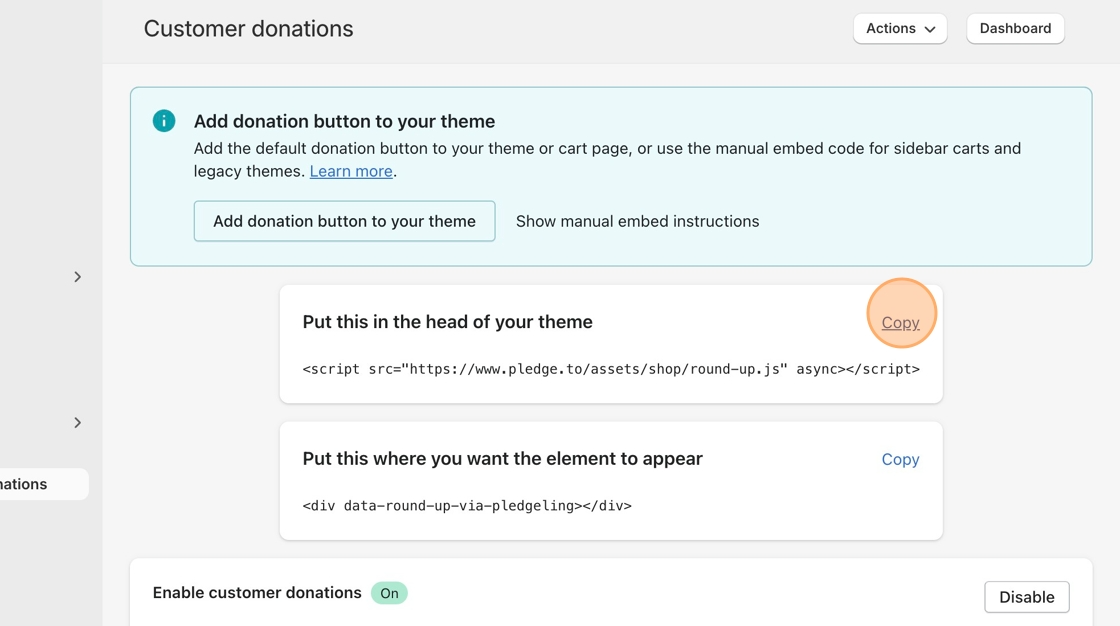The height and width of the screenshot is (626, 1120).
Task: Click the script src code snippet text
Action: (611, 369)
